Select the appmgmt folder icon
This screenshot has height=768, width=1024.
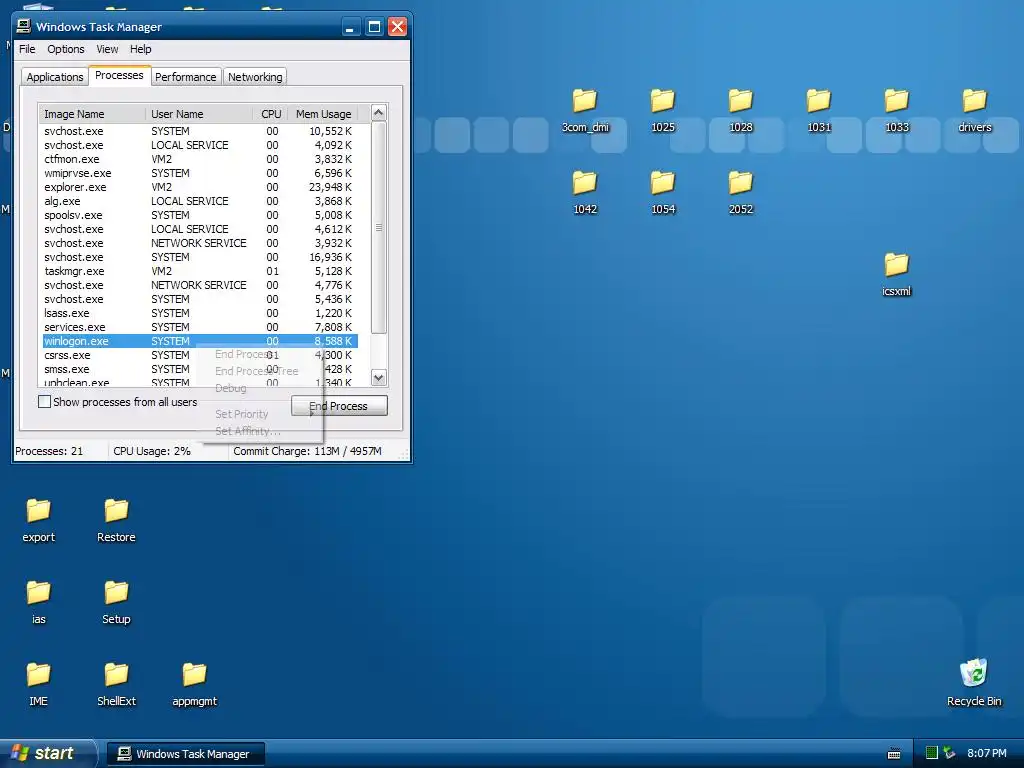[x=194, y=675]
